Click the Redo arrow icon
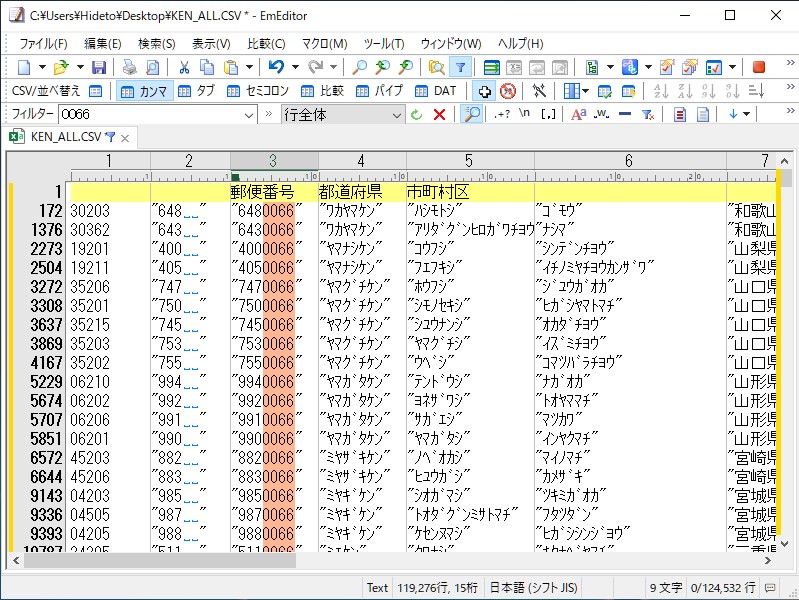The image size is (799, 600). pyautogui.click(x=315, y=67)
